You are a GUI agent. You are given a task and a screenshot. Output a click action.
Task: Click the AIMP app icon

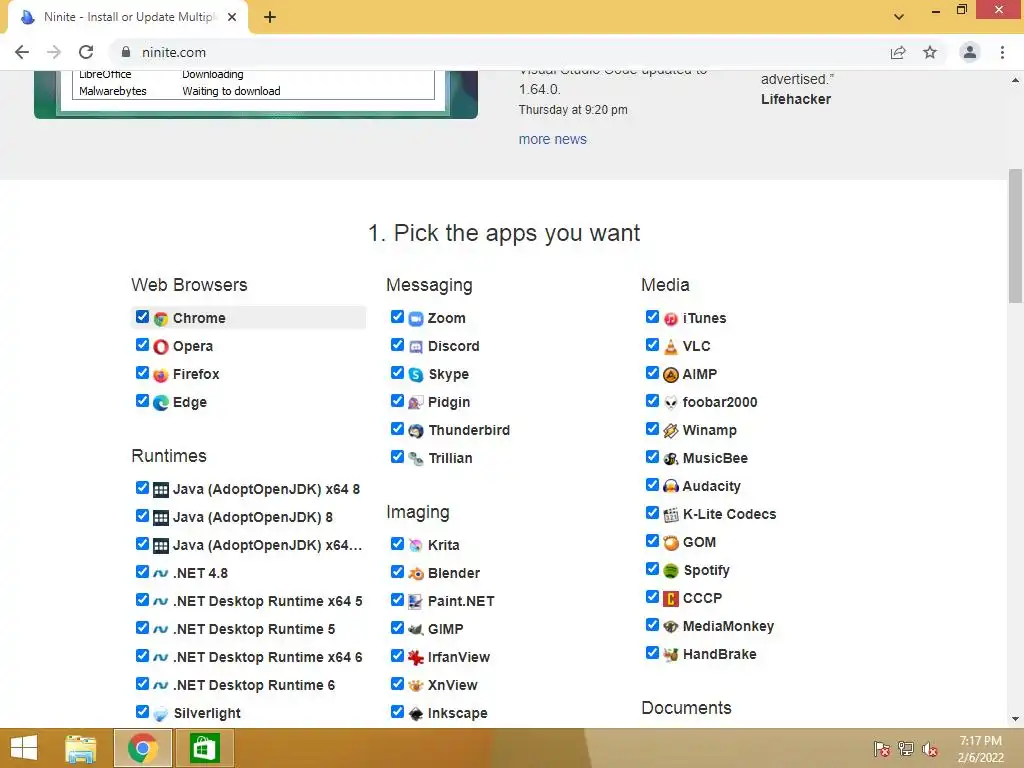pyautogui.click(x=671, y=375)
